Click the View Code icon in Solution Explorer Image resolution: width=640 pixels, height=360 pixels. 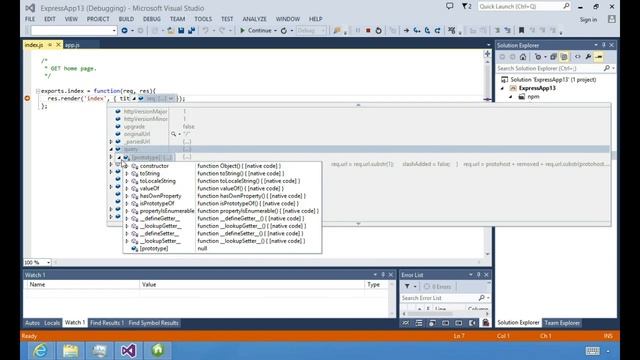(578, 57)
